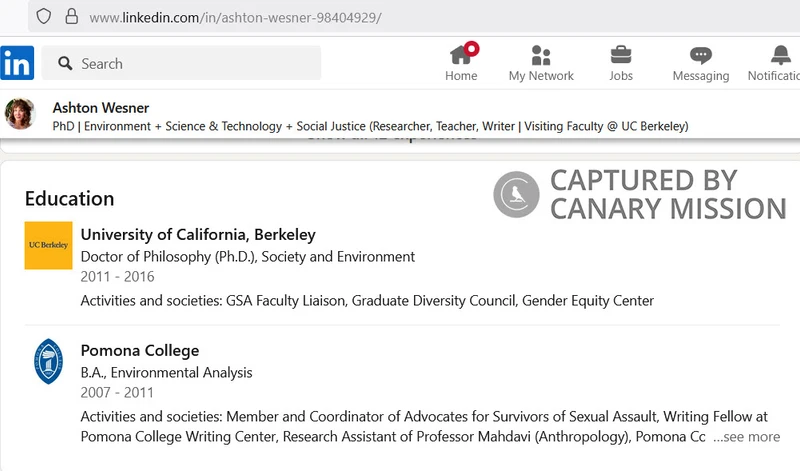
Task: Open the Messaging chat bubble icon
Action: [701, 55]
